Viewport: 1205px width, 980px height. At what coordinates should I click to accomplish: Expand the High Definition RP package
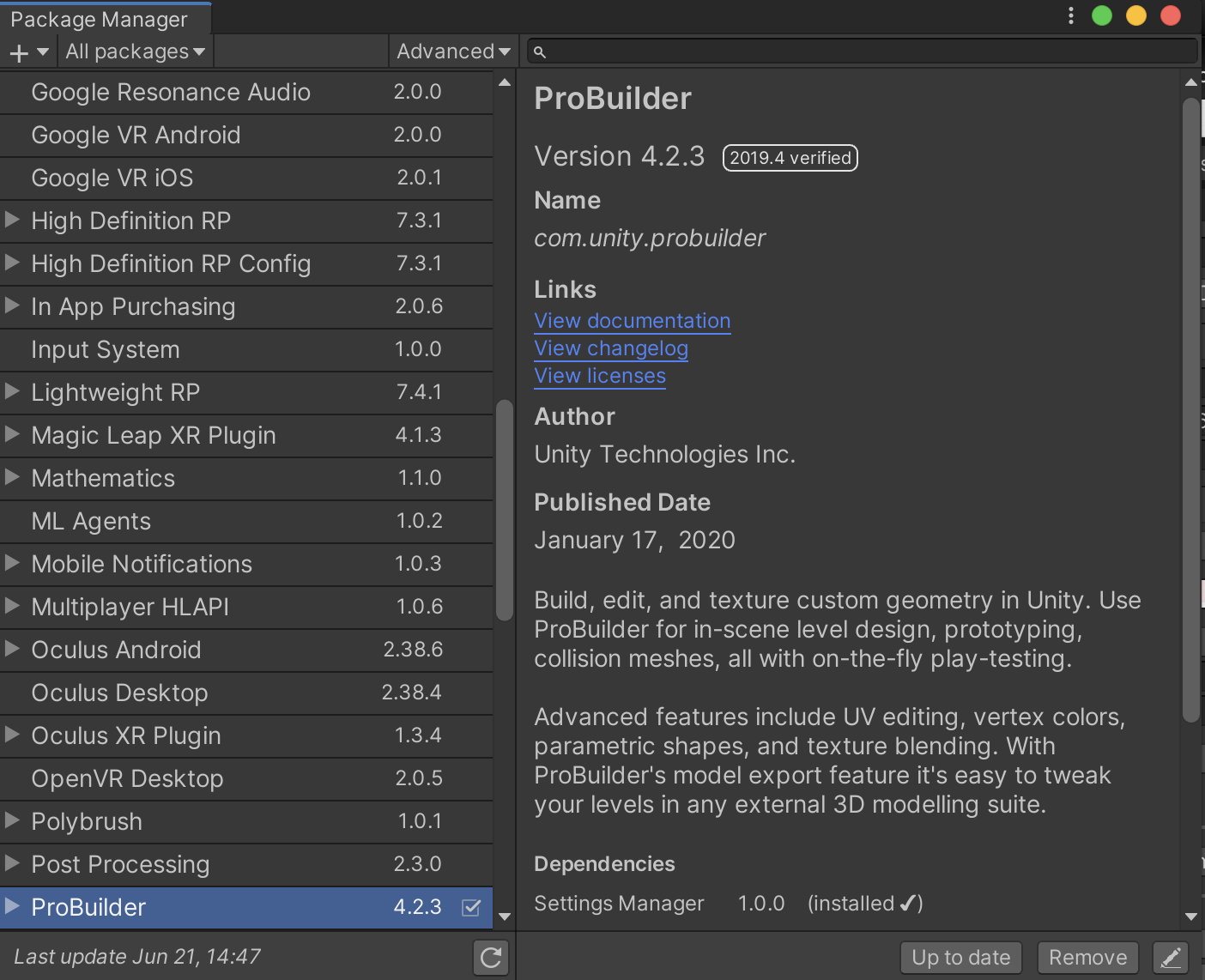click(x=13, y=221)
